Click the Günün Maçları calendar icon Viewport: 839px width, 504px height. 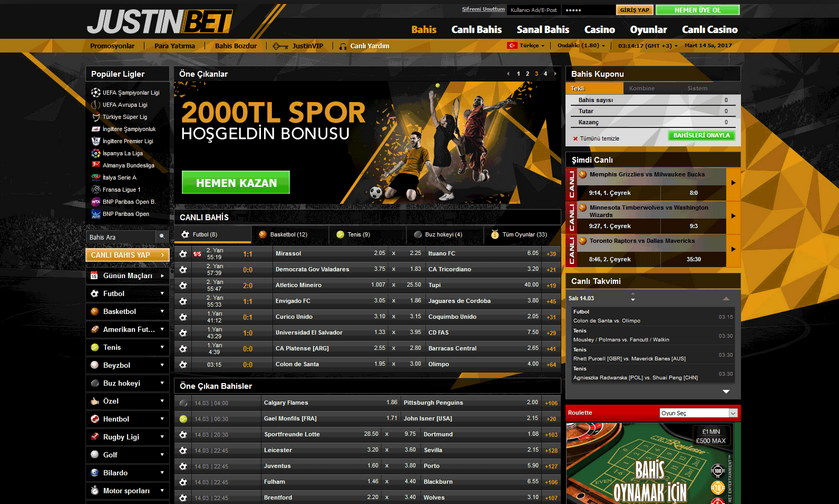point(94,276)
